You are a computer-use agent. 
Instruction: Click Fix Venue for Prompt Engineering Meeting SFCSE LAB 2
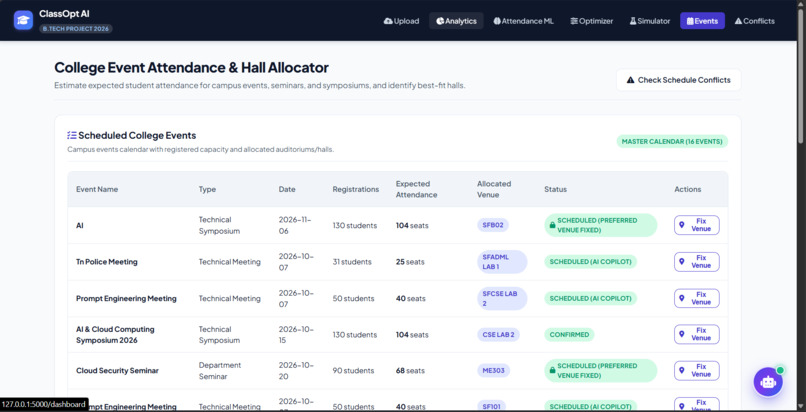point(697,298)
